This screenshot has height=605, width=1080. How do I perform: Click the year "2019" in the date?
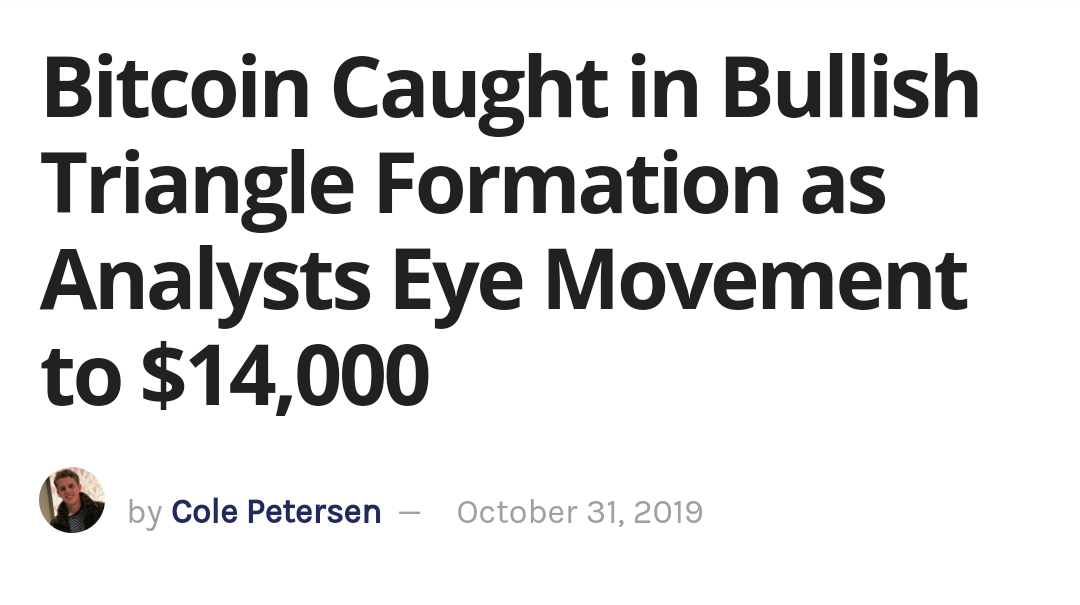coord(668,512)
